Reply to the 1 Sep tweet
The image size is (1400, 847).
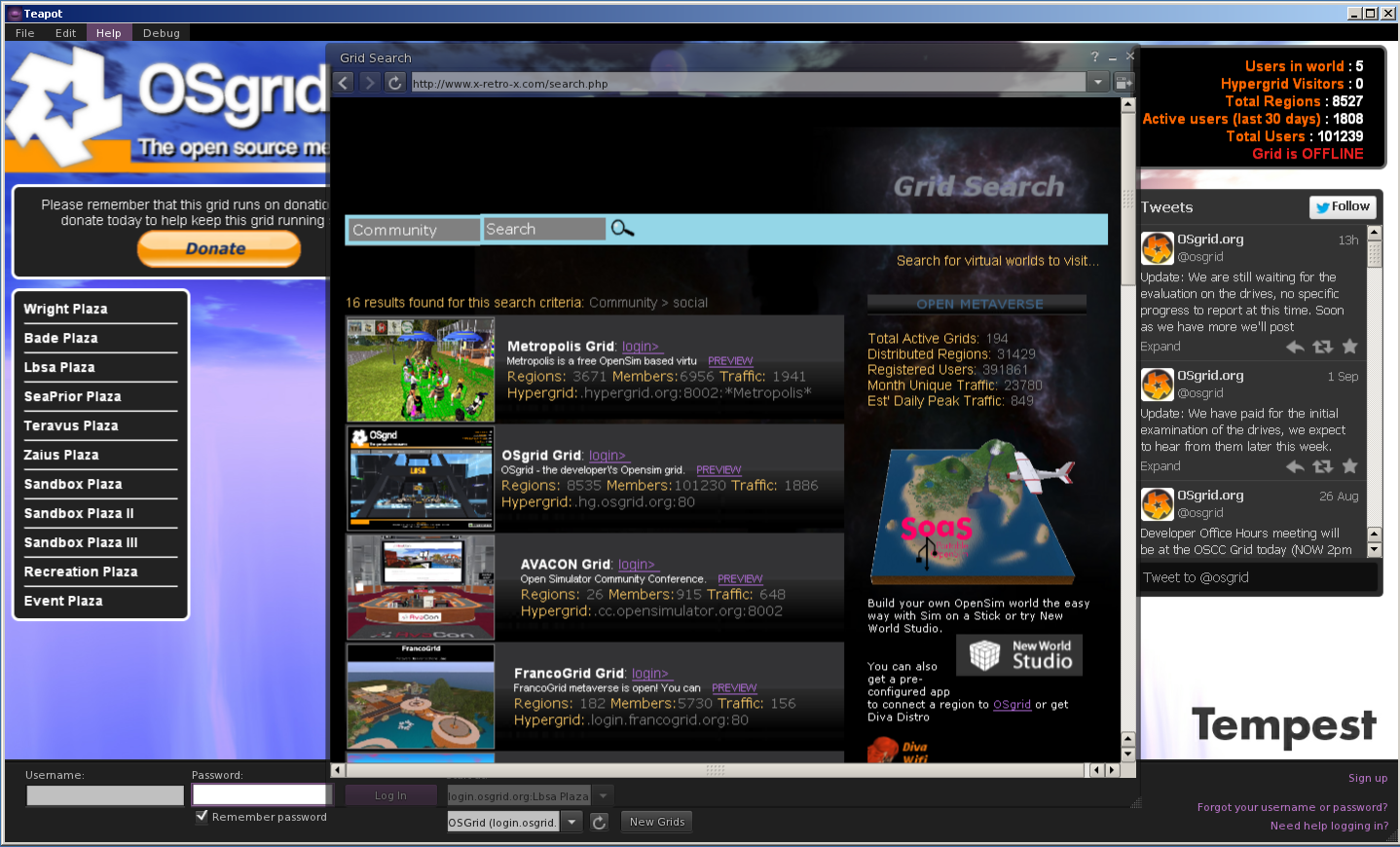1295,466
